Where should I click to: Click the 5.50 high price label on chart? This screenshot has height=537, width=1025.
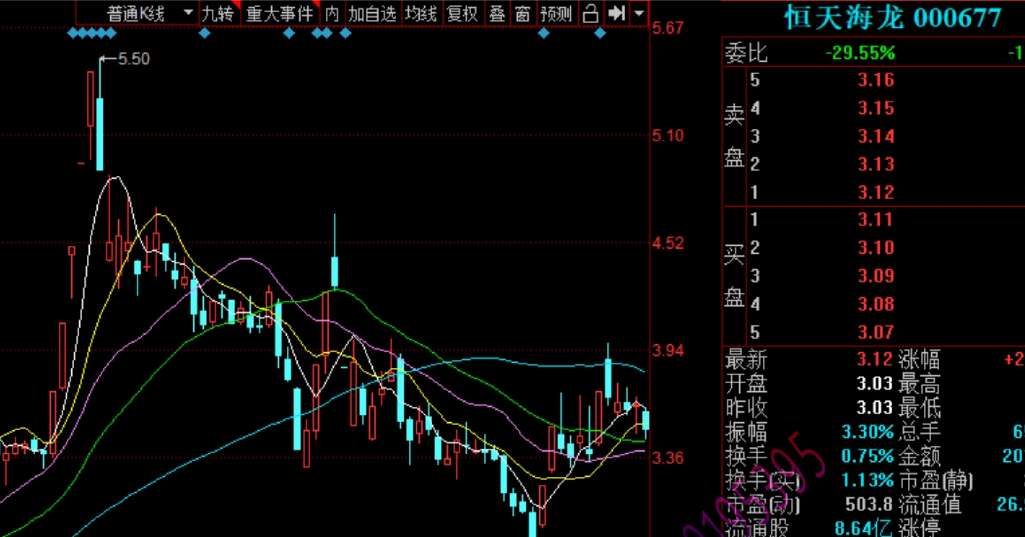coord(133,59)
